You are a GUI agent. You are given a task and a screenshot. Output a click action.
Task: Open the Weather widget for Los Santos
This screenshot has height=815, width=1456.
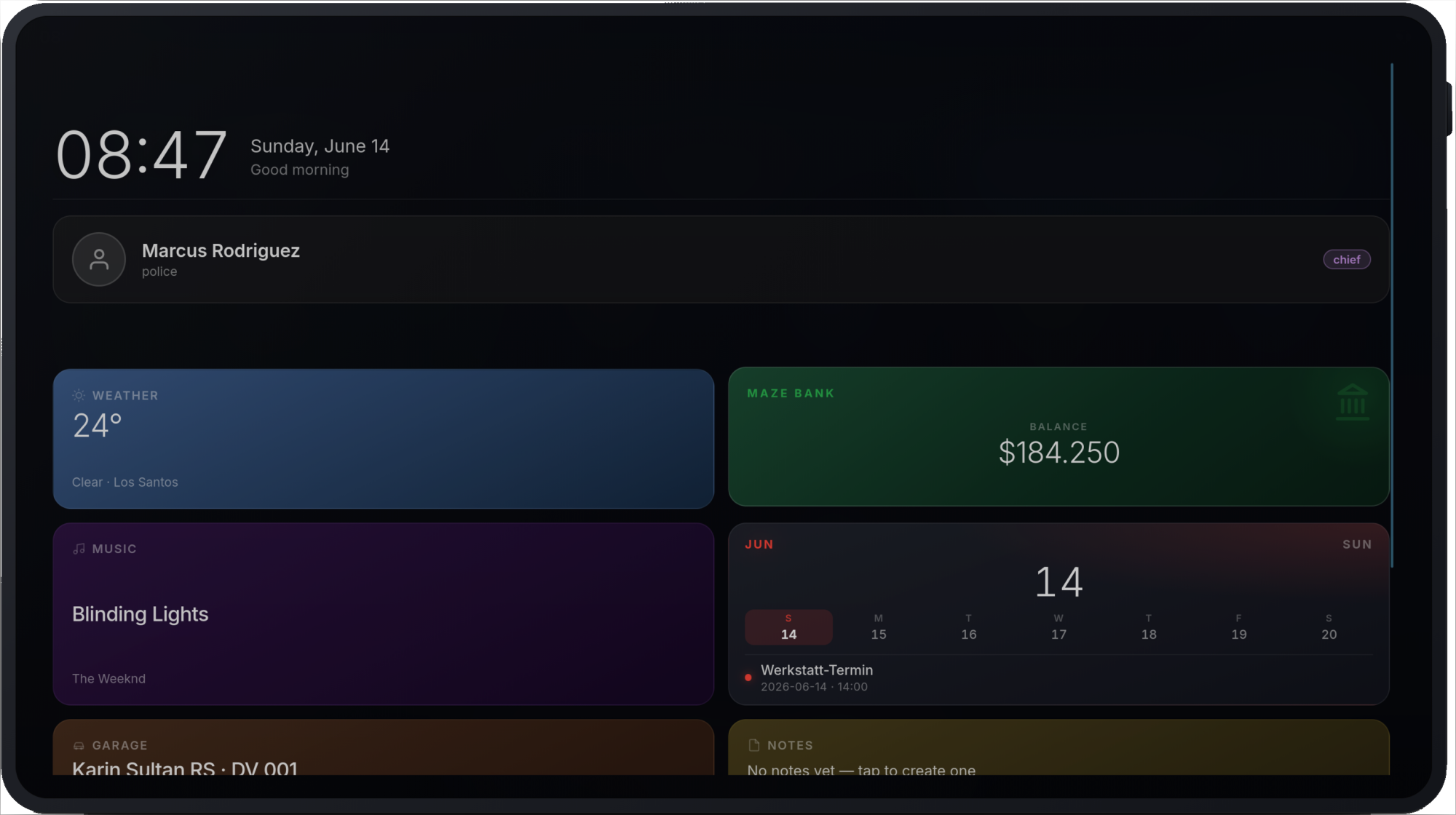pos(384,439)
